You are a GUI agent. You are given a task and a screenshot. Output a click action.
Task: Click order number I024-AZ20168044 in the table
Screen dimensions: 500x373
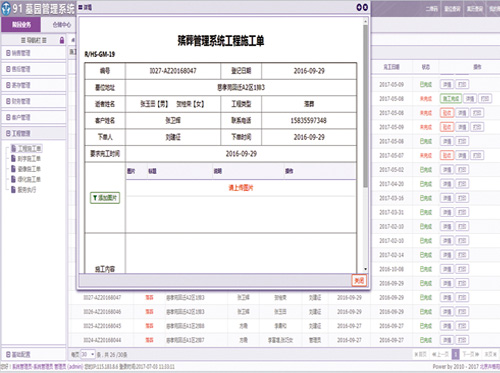102,340
